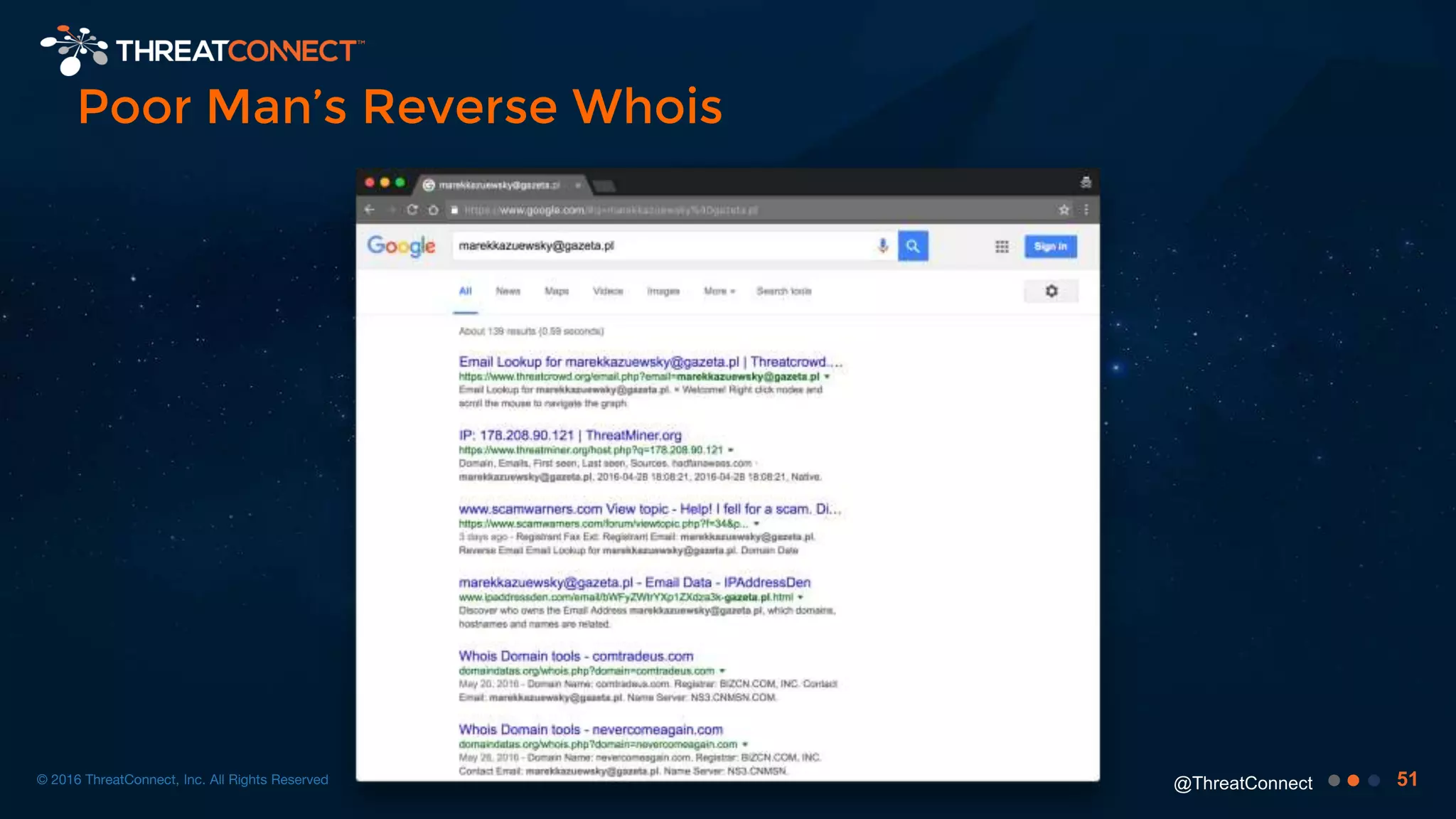Expand the More search dropdown
Image resolution: width=1456 pixels, height=819 pixels.
719,291
